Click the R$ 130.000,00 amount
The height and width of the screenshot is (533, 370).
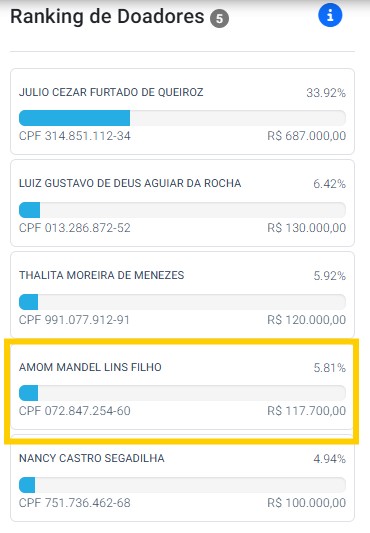click(306, 228)
